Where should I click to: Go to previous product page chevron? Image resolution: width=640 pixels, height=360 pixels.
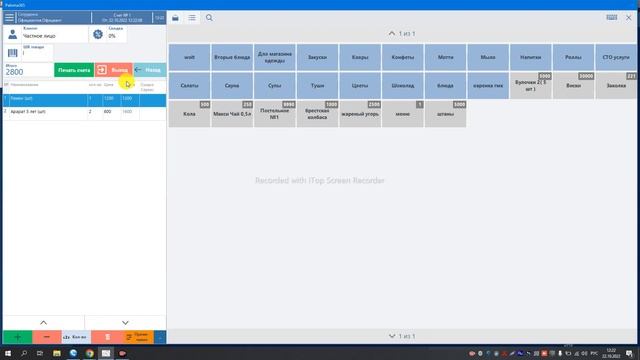(x=392, y=33)
